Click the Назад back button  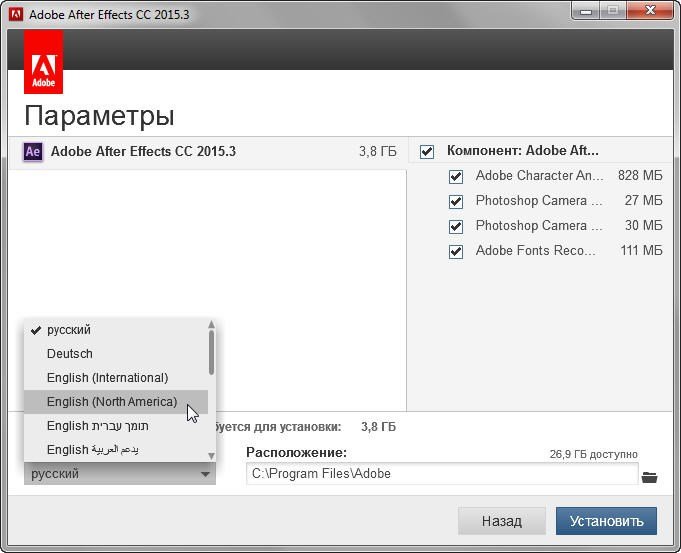click(x=502, y=521)
